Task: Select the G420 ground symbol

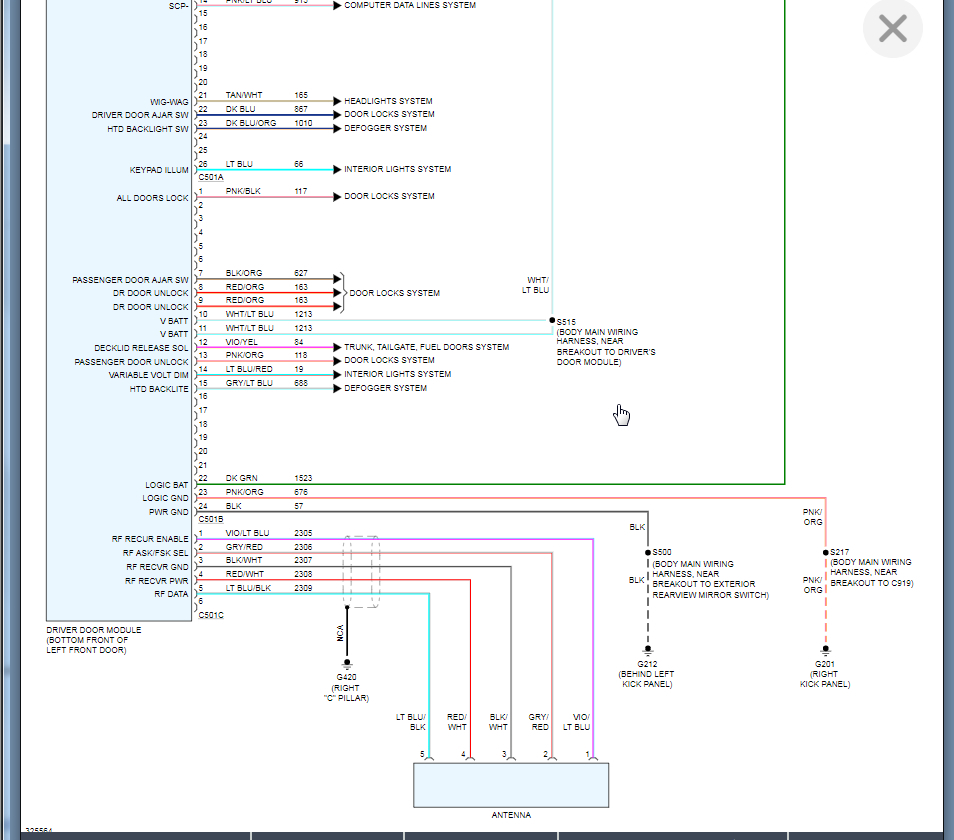Action: click(347, 663)
